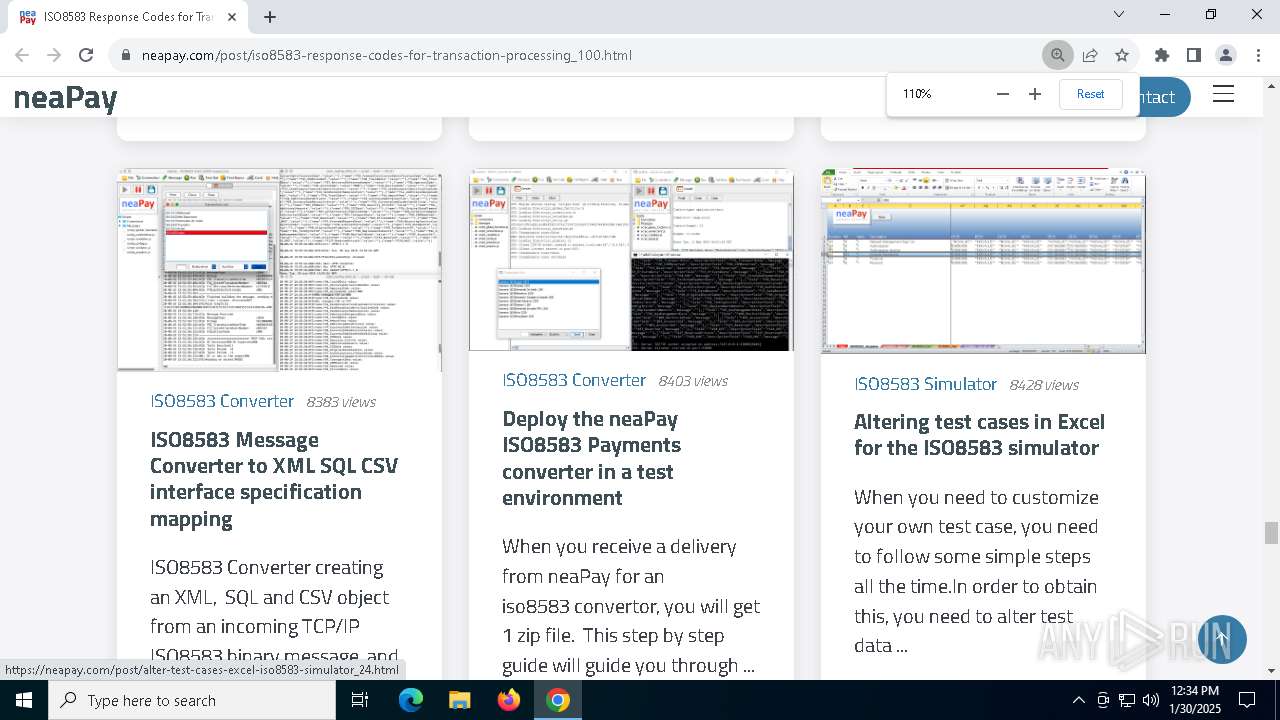Viewport: 1280px width, 720px height.
Task: Select the ISO8583 Response Codes tab
Action: pos(128,17)
